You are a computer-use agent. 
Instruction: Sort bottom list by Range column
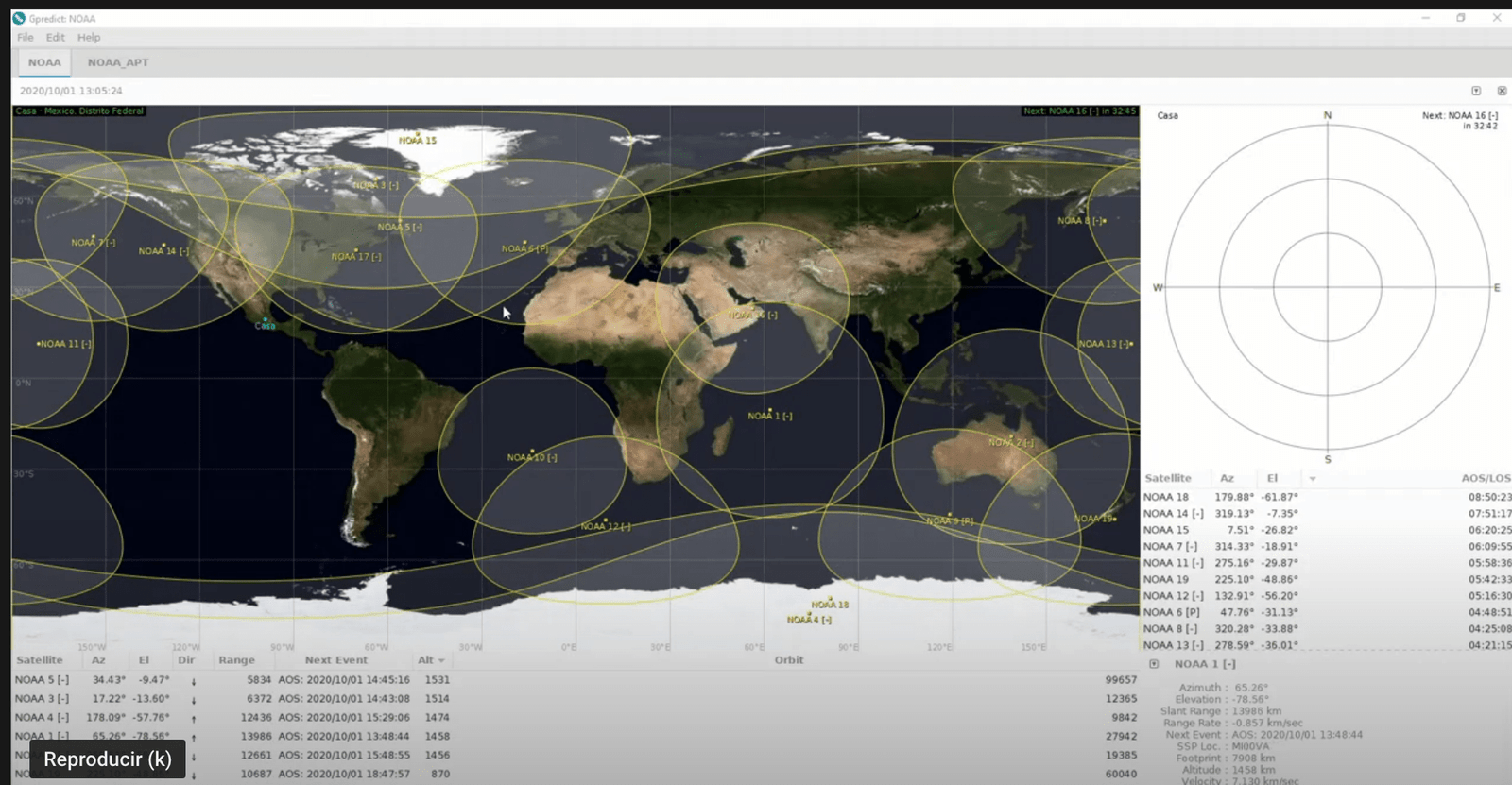point(236,660)
